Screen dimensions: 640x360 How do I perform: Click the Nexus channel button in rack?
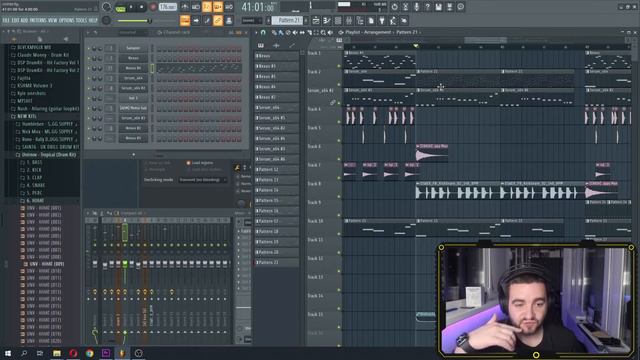point(133,58)
